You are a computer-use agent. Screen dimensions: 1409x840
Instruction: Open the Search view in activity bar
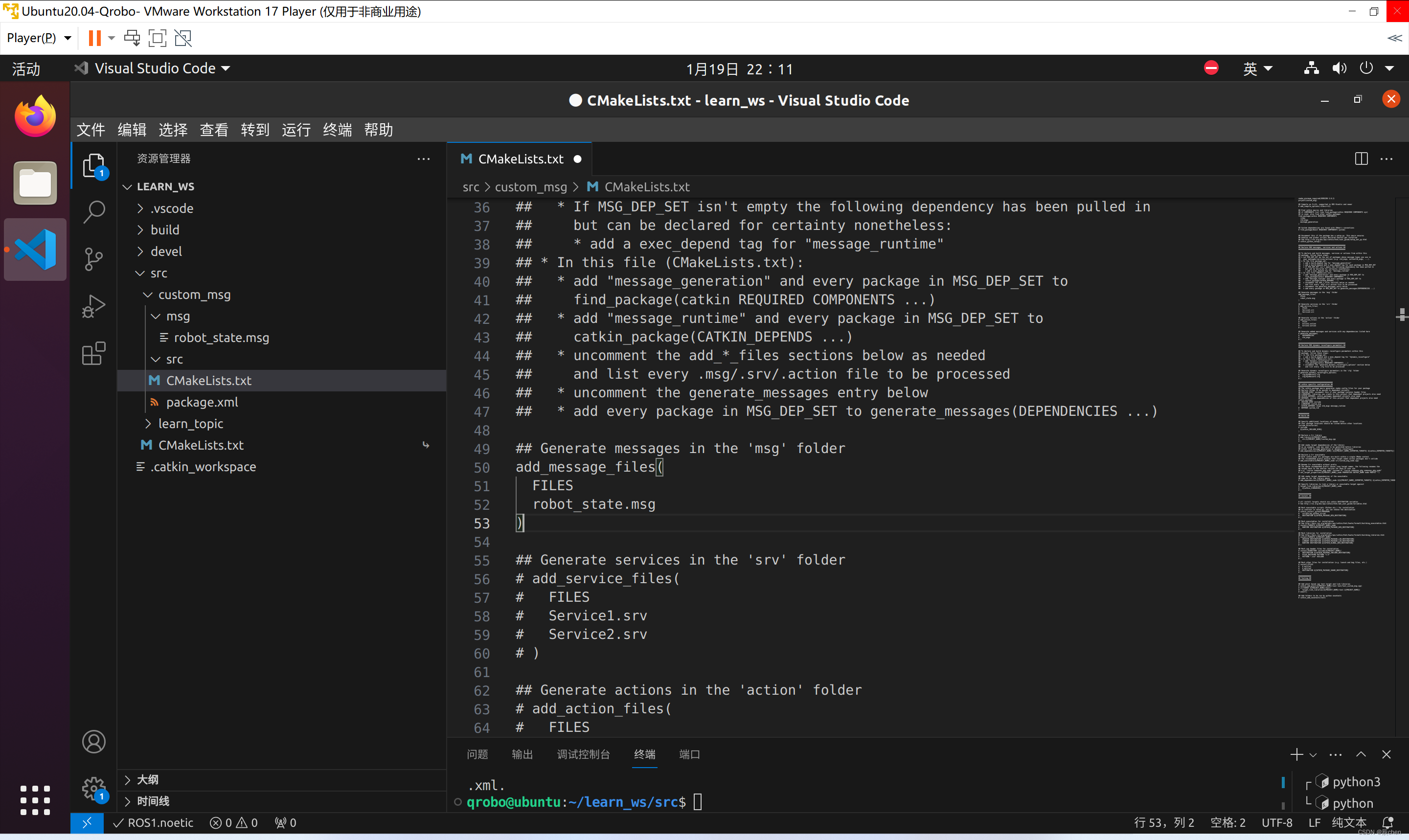tap(94, 212)
